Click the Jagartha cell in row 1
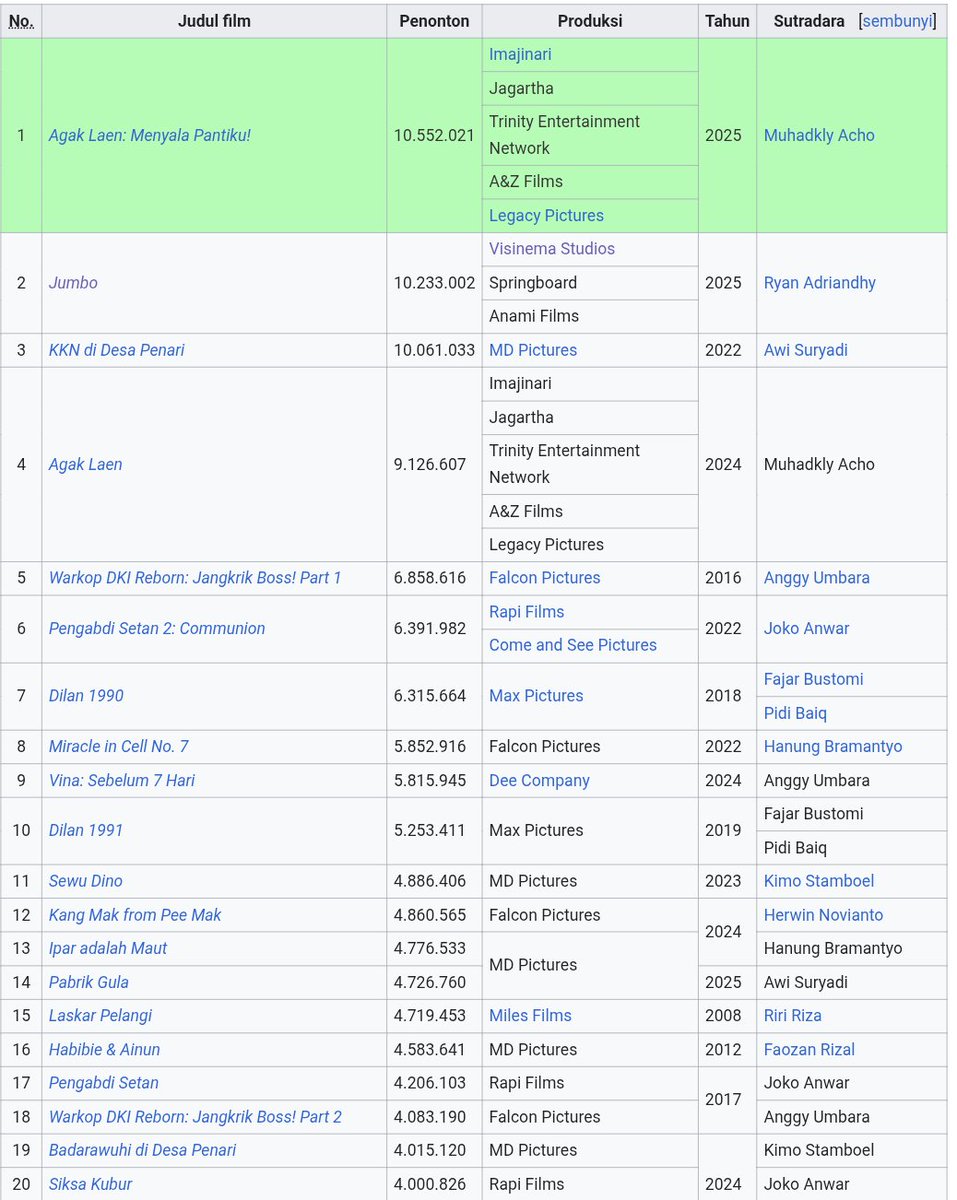This screenshot has height=1200, width=957. [x=590, y=88]
